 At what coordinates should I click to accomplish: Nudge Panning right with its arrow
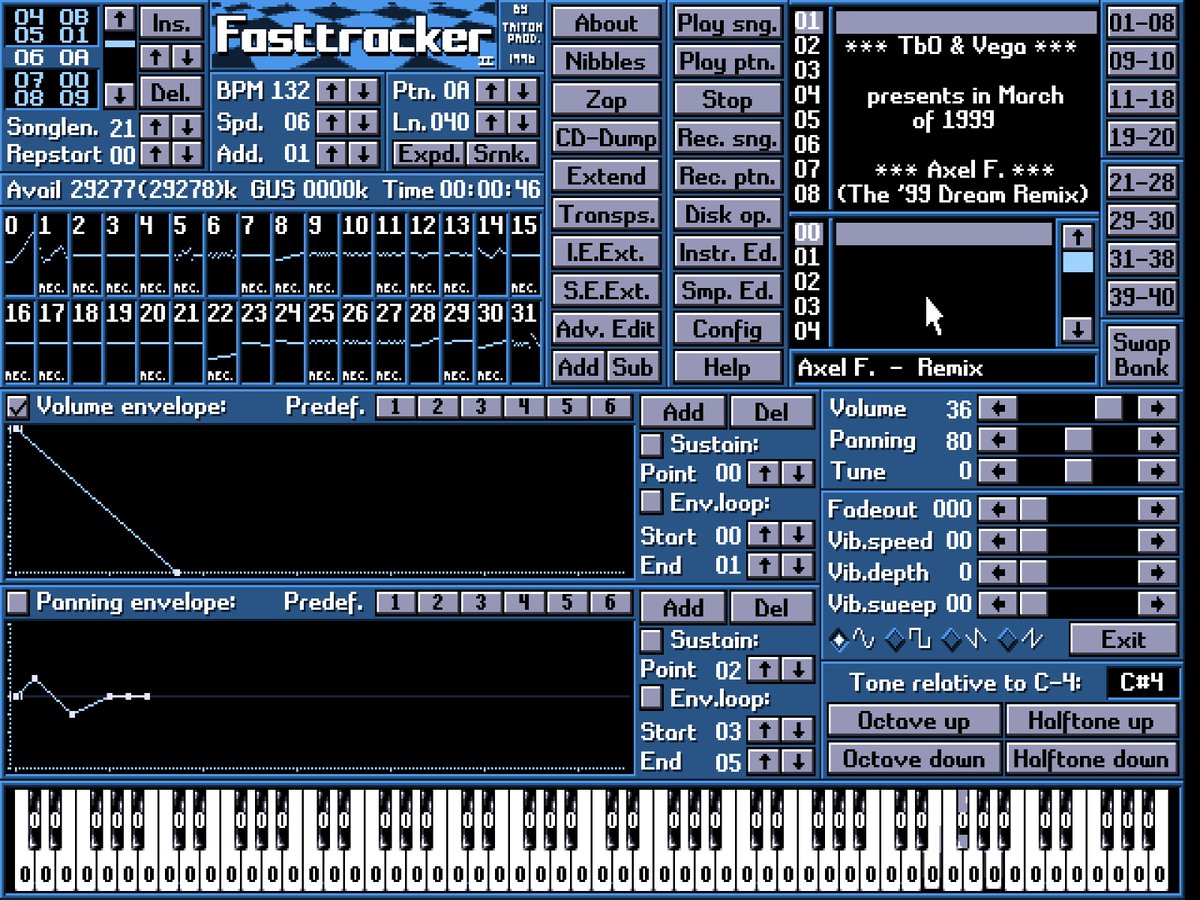pos(1157,440)
